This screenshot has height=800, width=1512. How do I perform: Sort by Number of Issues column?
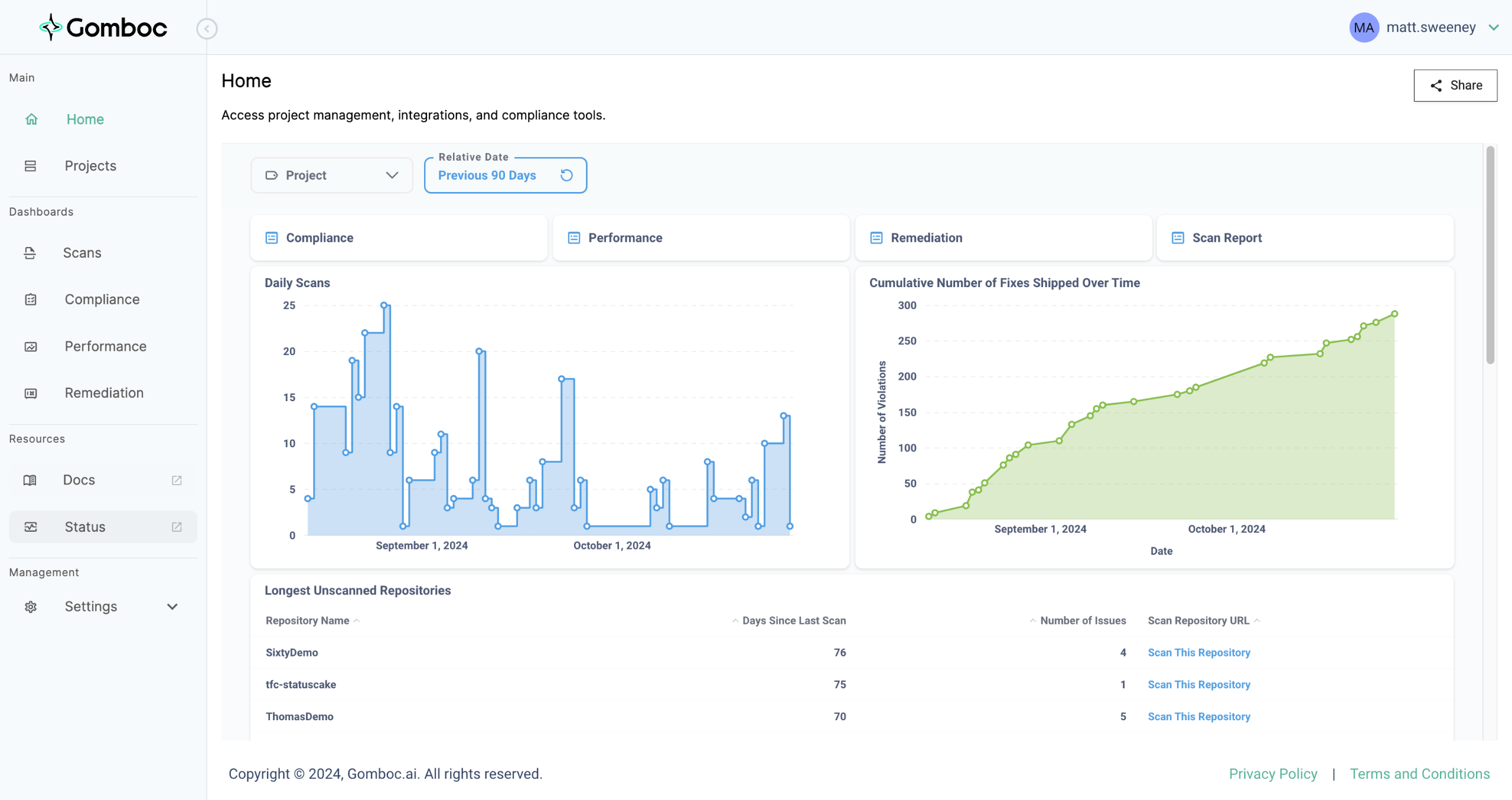click(1083, 620)
